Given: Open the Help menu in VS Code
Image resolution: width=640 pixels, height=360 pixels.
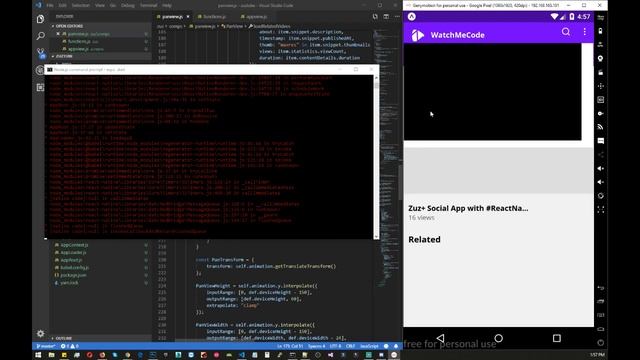Looking at the screenshot, I should 167,5.
